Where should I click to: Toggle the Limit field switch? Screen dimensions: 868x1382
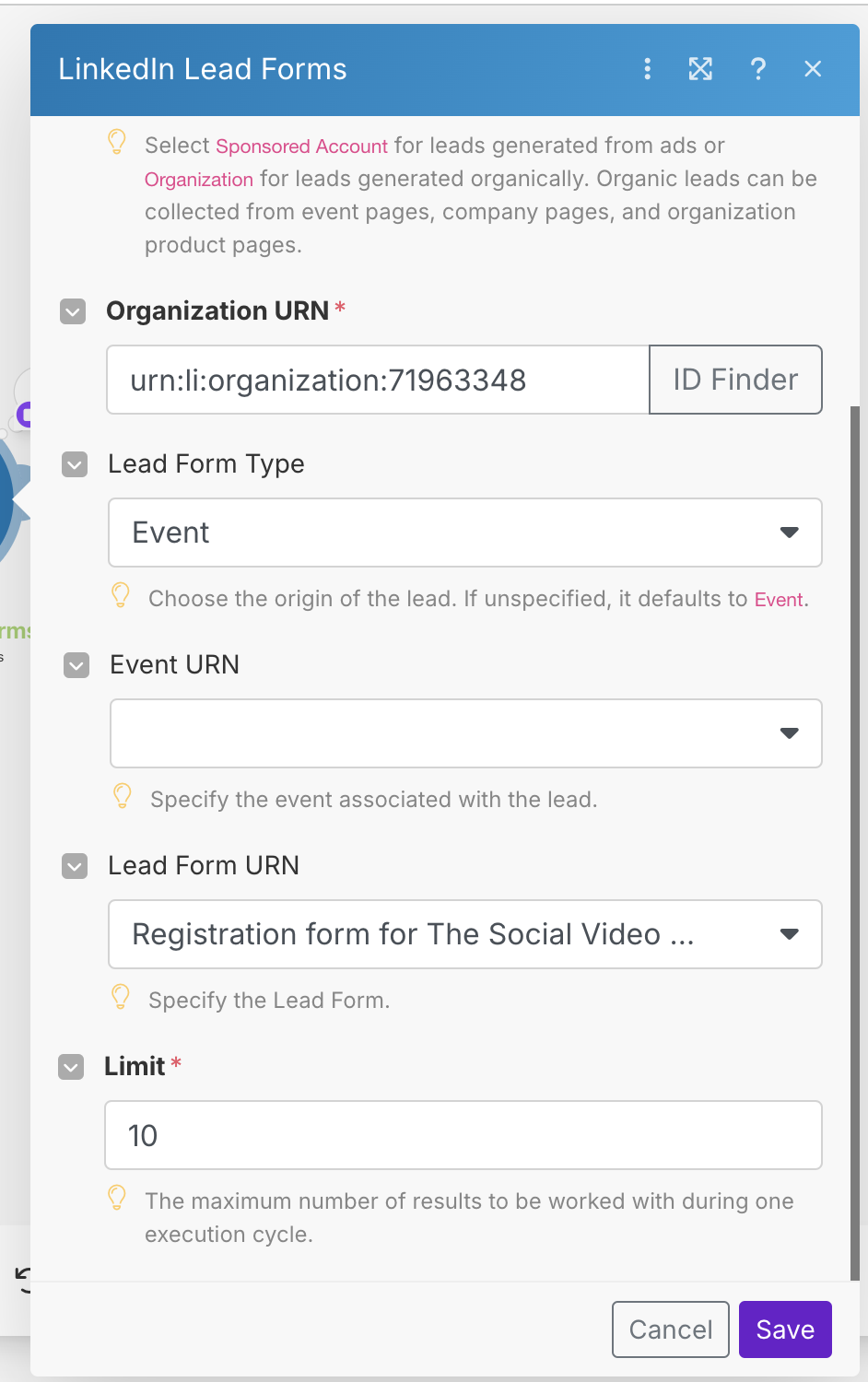click(71, 1067)
